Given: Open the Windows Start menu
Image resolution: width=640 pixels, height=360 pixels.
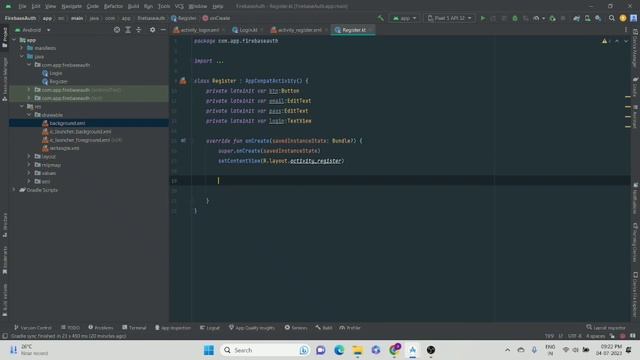Looking at the screenshot, I should click(x=209, y=350).
